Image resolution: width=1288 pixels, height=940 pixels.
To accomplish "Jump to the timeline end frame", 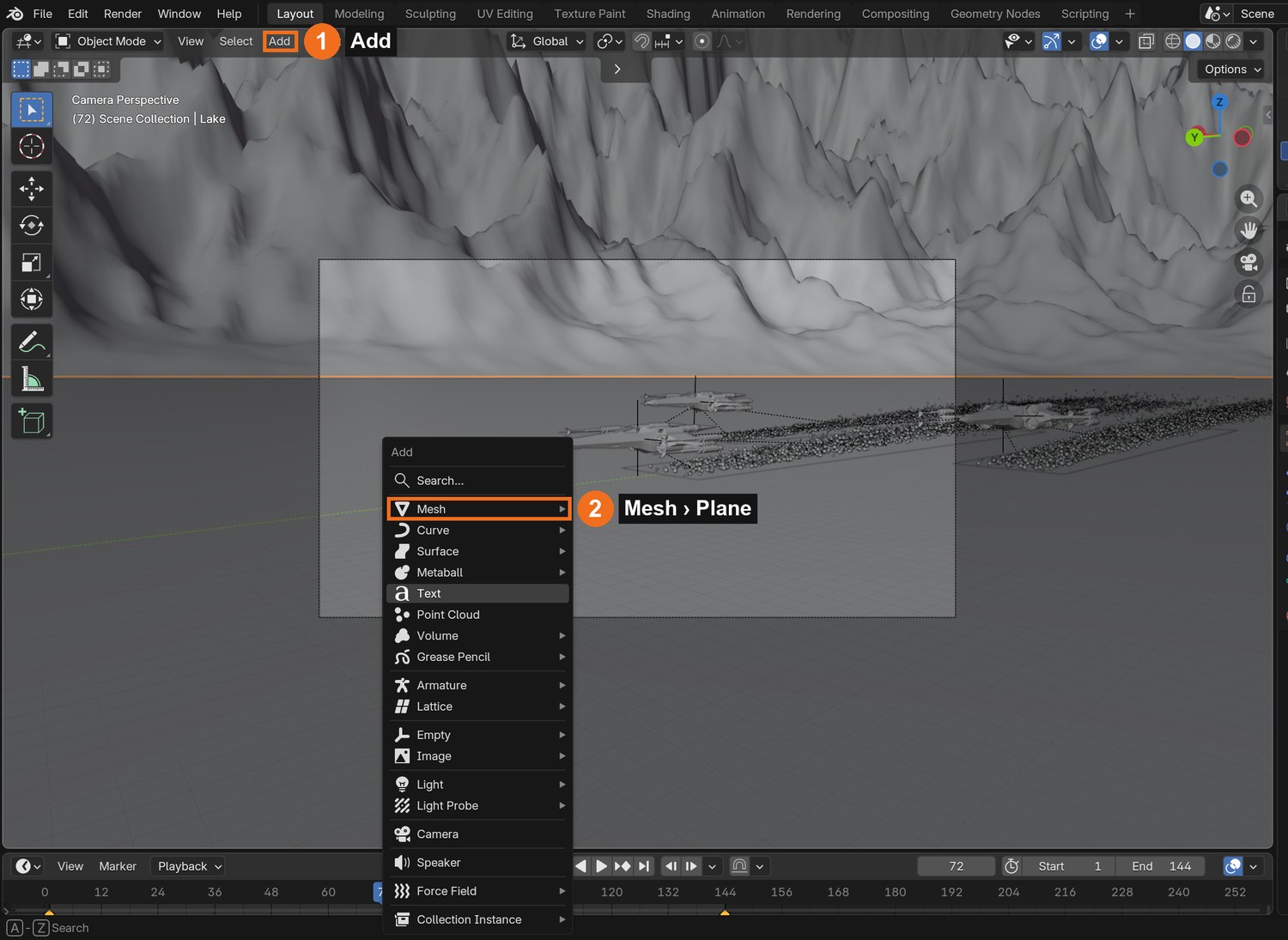I will (645, 866).
